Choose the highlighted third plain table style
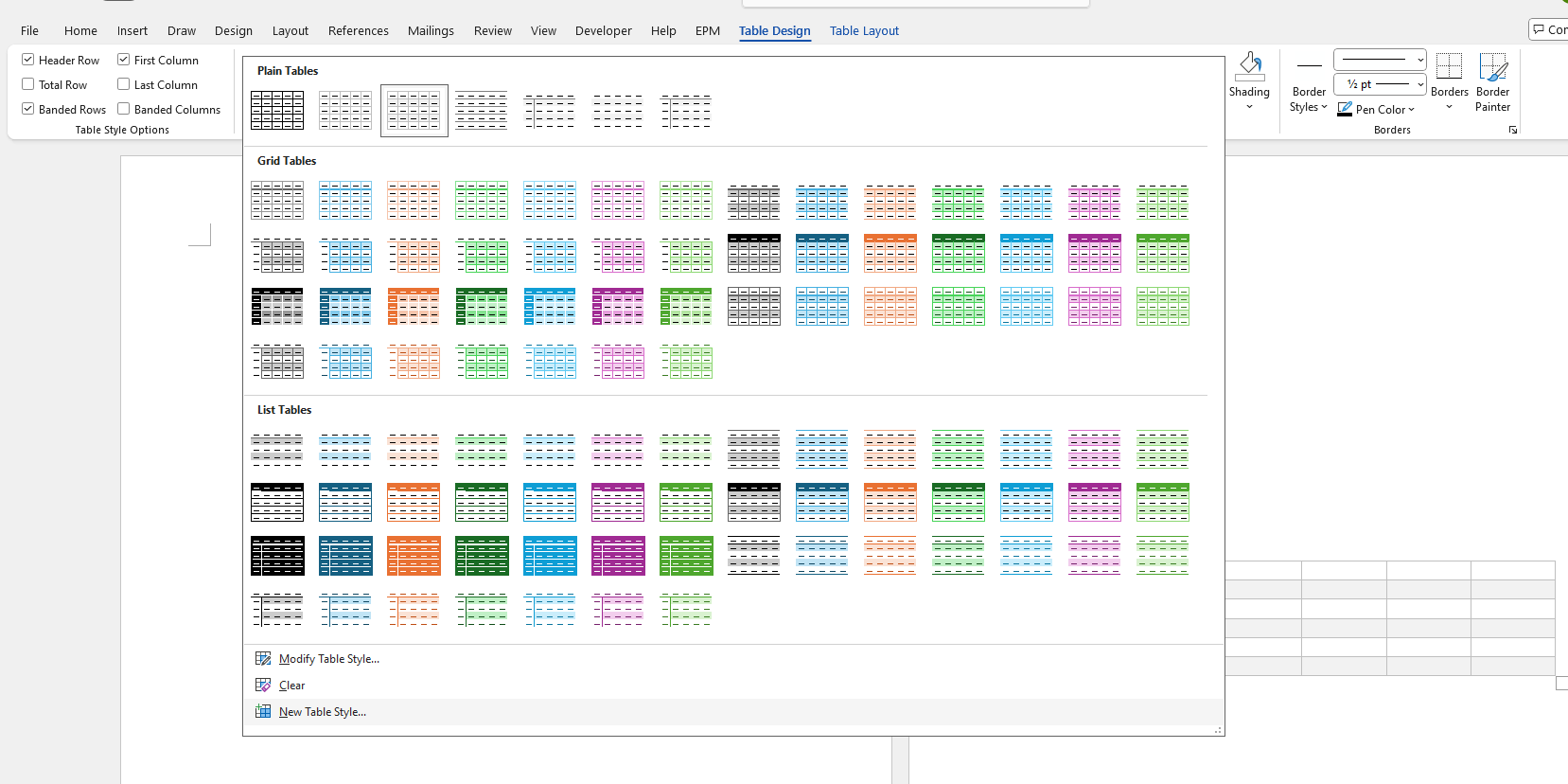 (x=414, y=111)
